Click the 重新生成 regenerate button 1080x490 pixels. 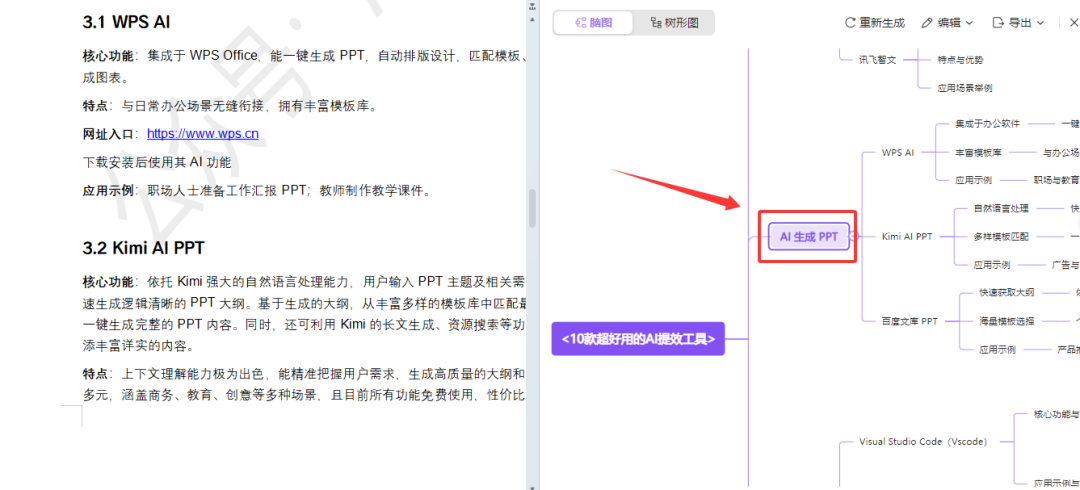[x=875, y=23]
